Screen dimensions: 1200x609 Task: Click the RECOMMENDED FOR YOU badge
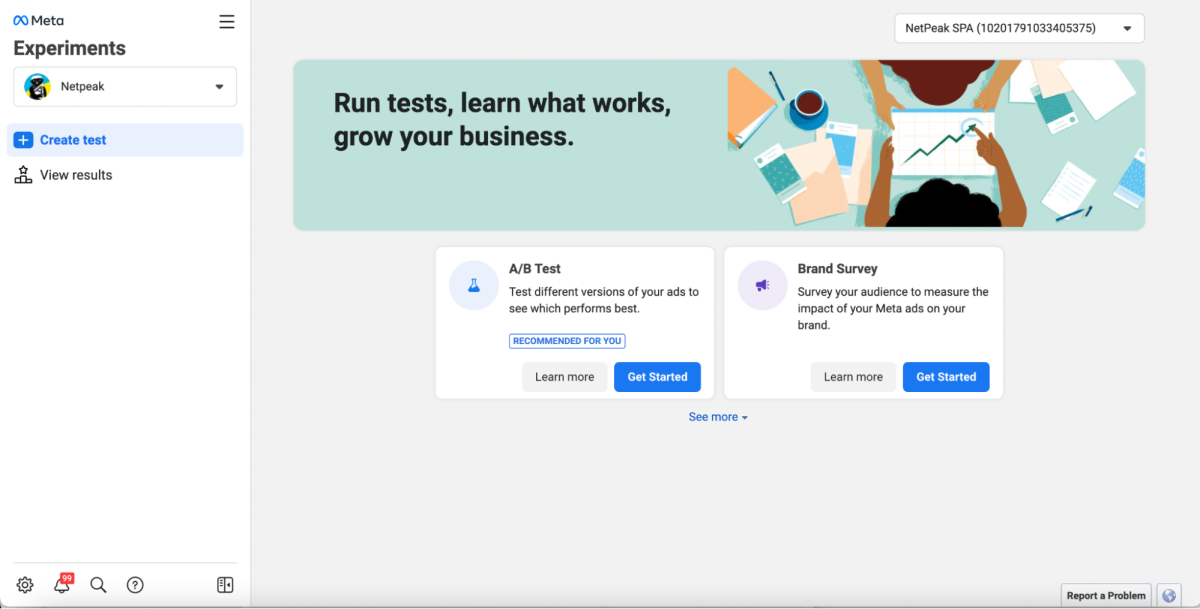(x=567, y=341)
